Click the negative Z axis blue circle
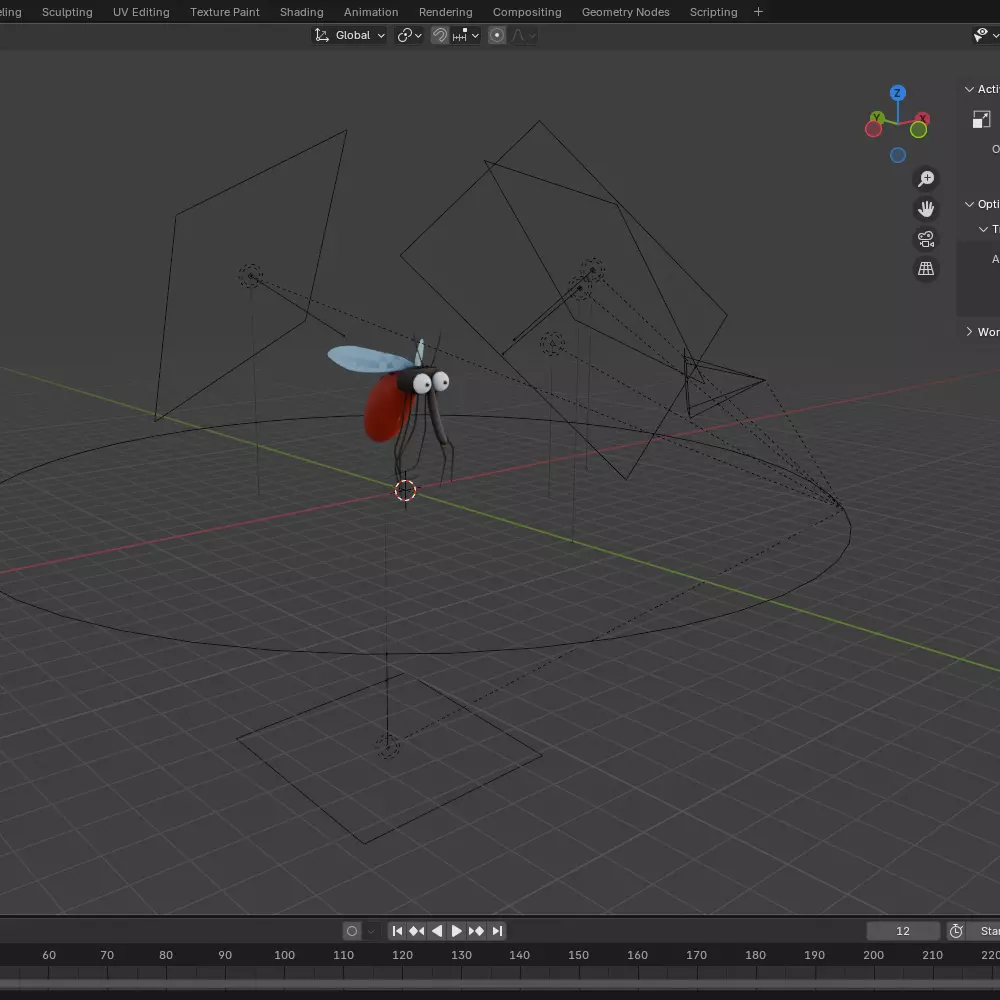The width and height of the screenshot is (1000, 1000). (x=897, y=155)
